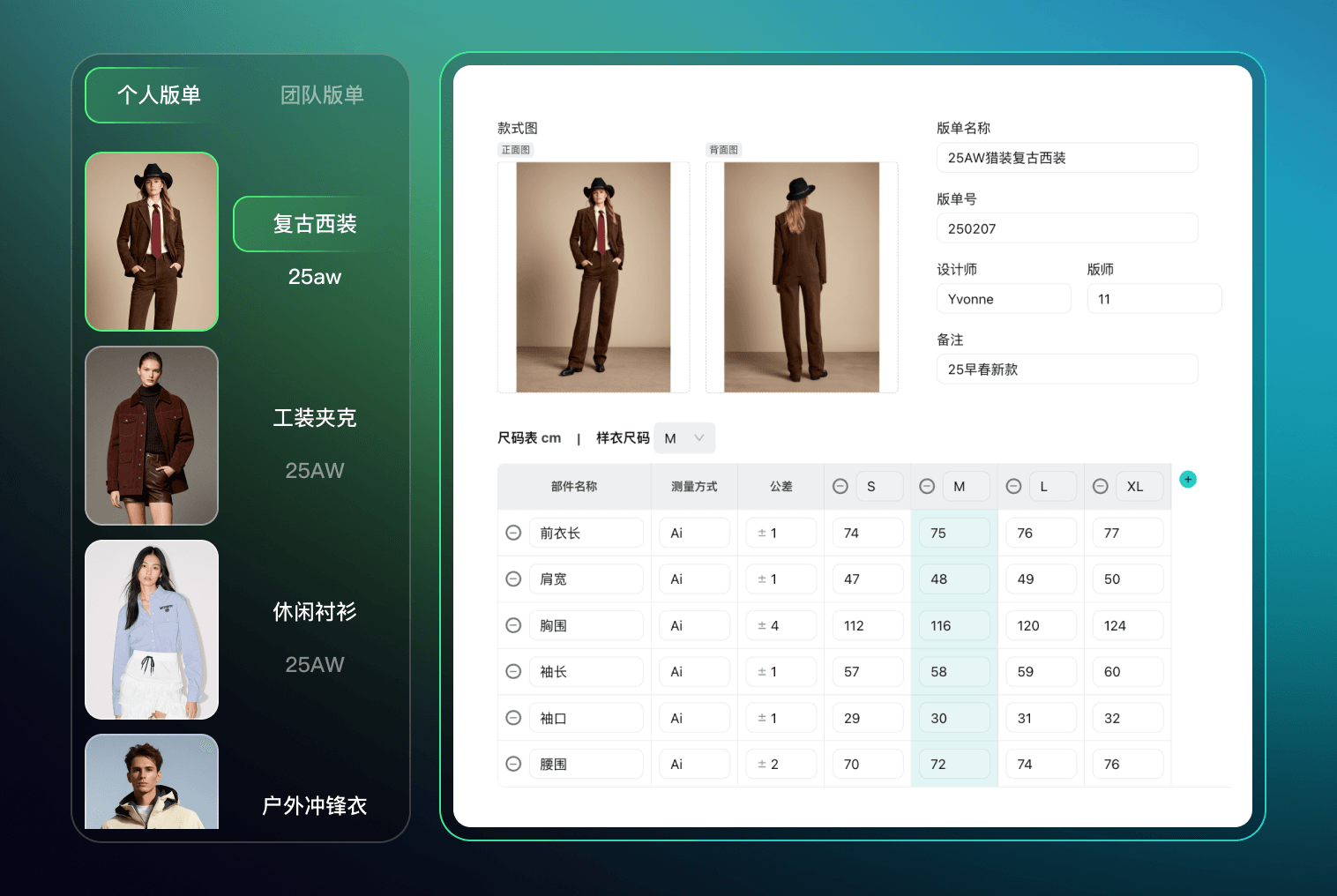Switch to the 团队版单 tab
This screenshot has height=896, width=1337.
[x=322, y=94]
